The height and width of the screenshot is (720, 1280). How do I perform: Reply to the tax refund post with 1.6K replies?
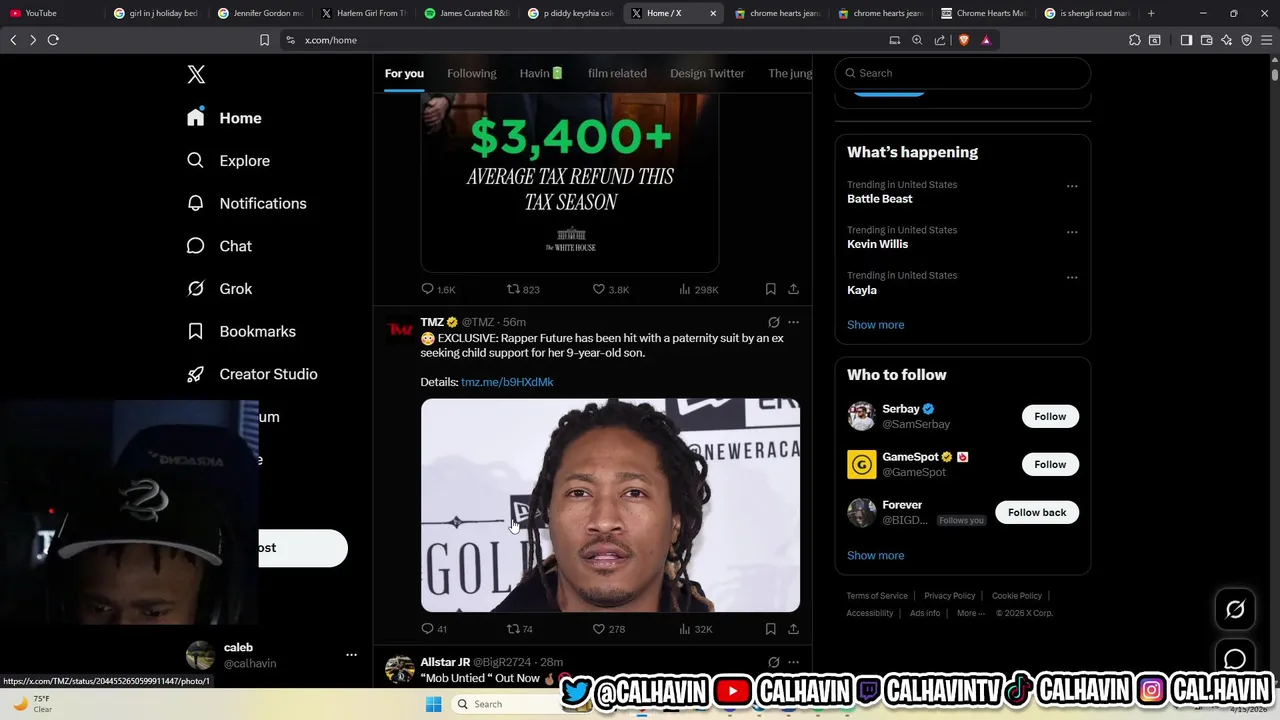point(438,289)
